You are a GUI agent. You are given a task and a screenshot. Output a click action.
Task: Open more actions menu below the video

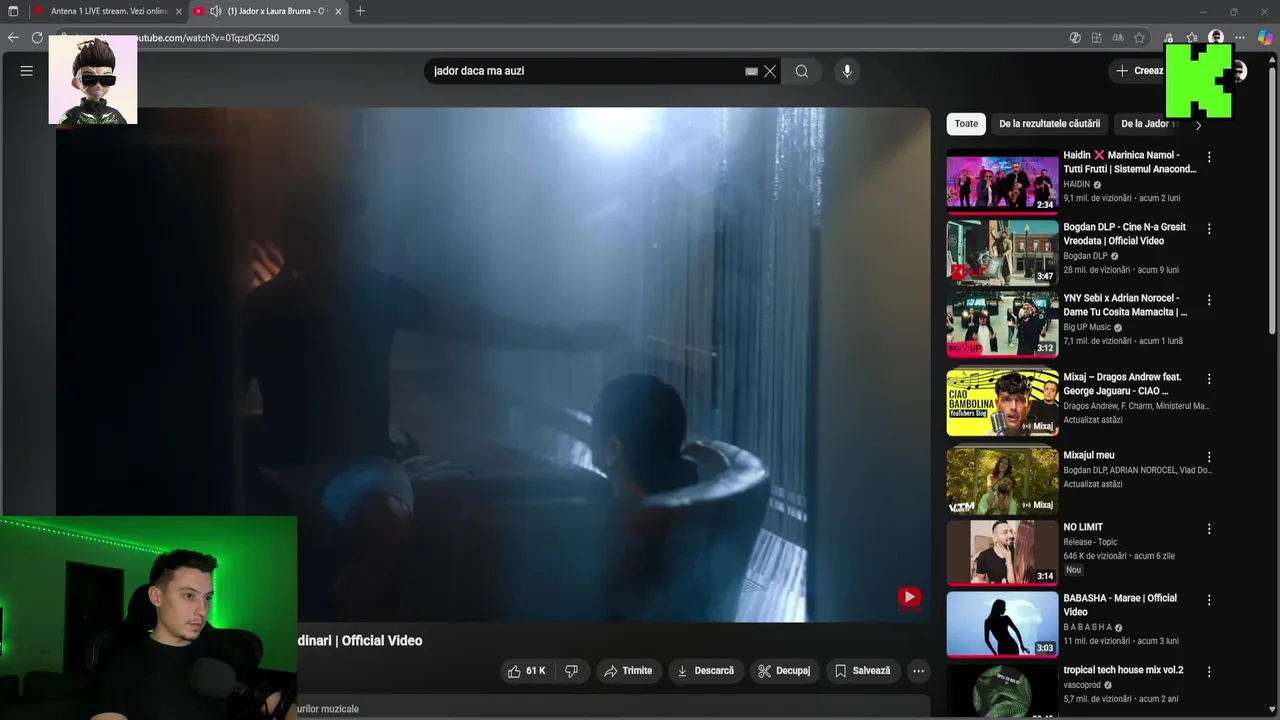click(x=918, y=671)
